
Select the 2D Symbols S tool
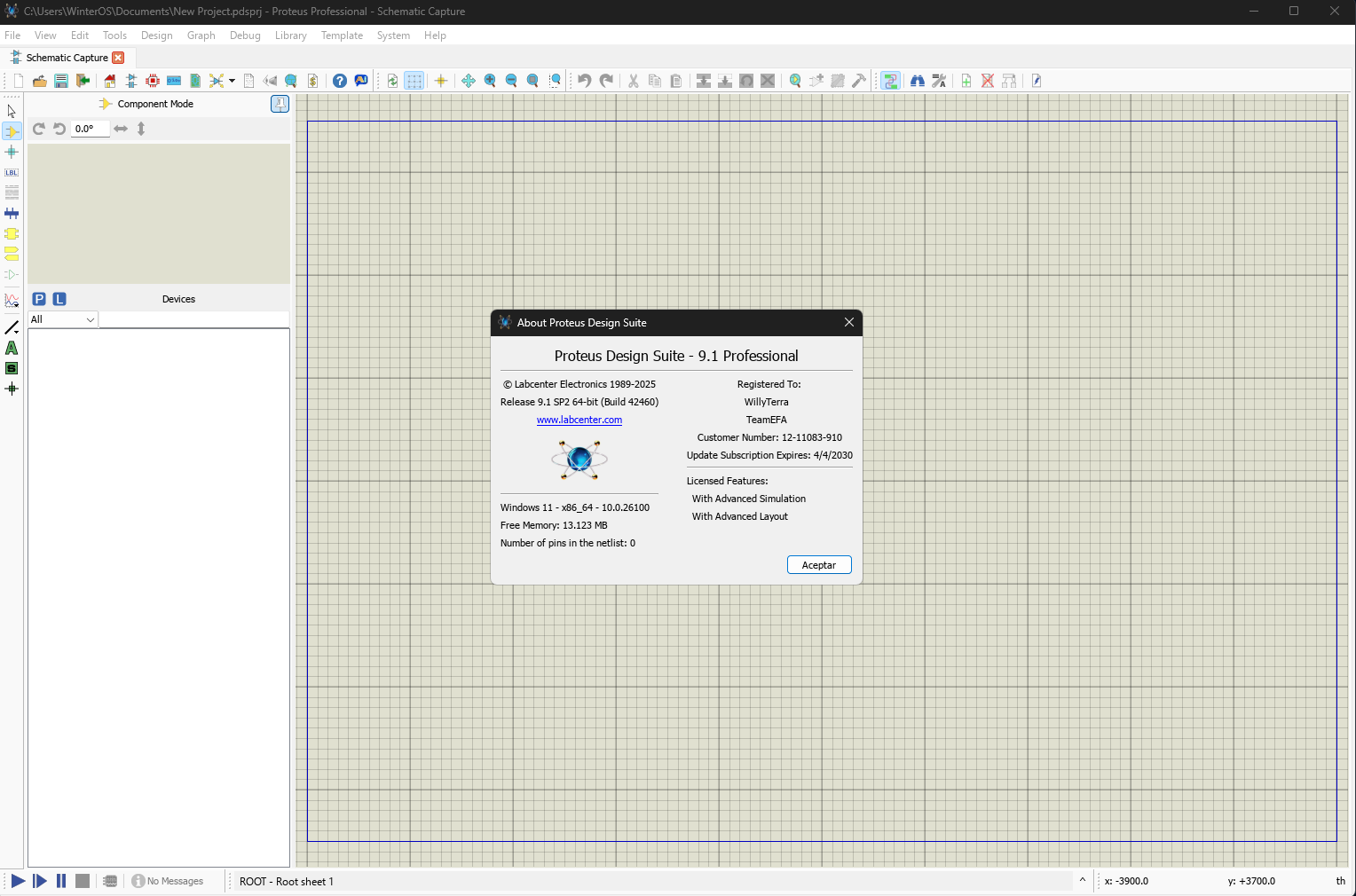12,368
